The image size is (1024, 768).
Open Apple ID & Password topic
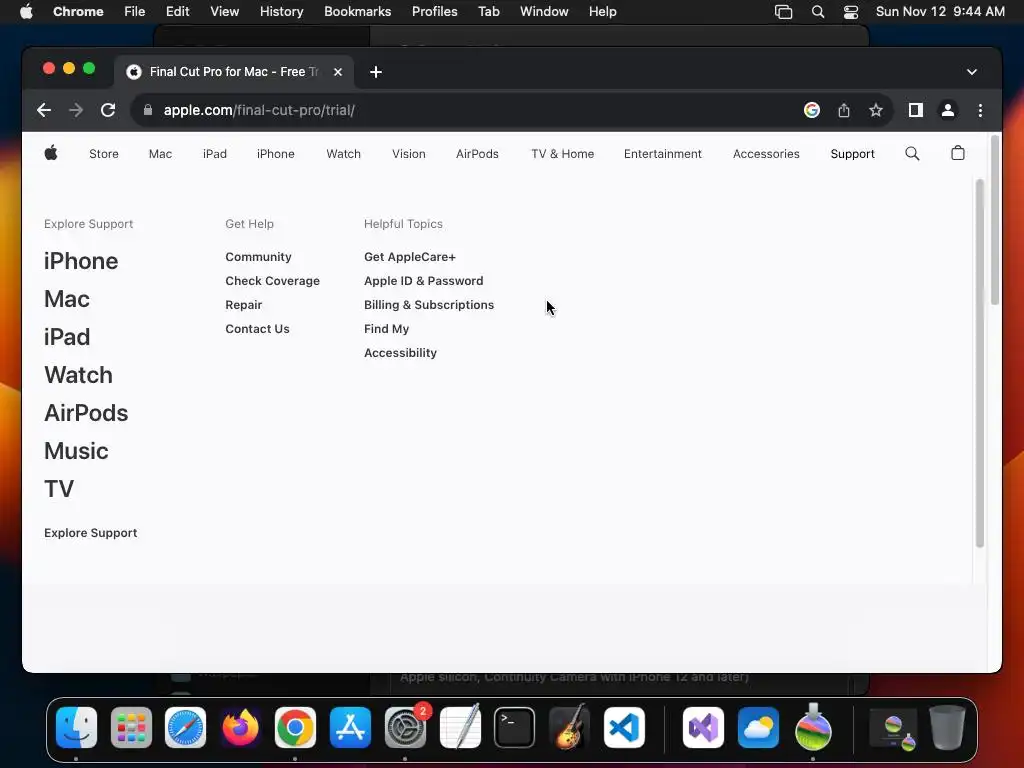point(423,281)
